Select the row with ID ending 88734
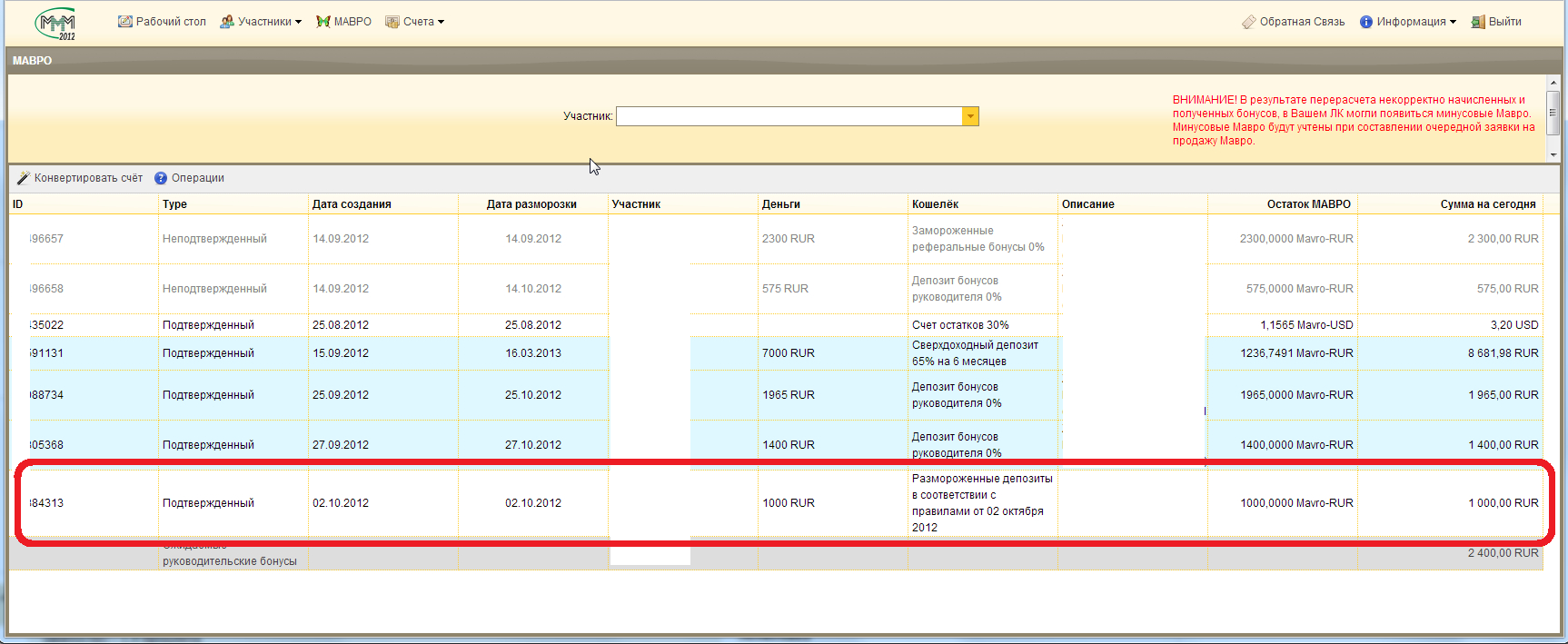 776,395
